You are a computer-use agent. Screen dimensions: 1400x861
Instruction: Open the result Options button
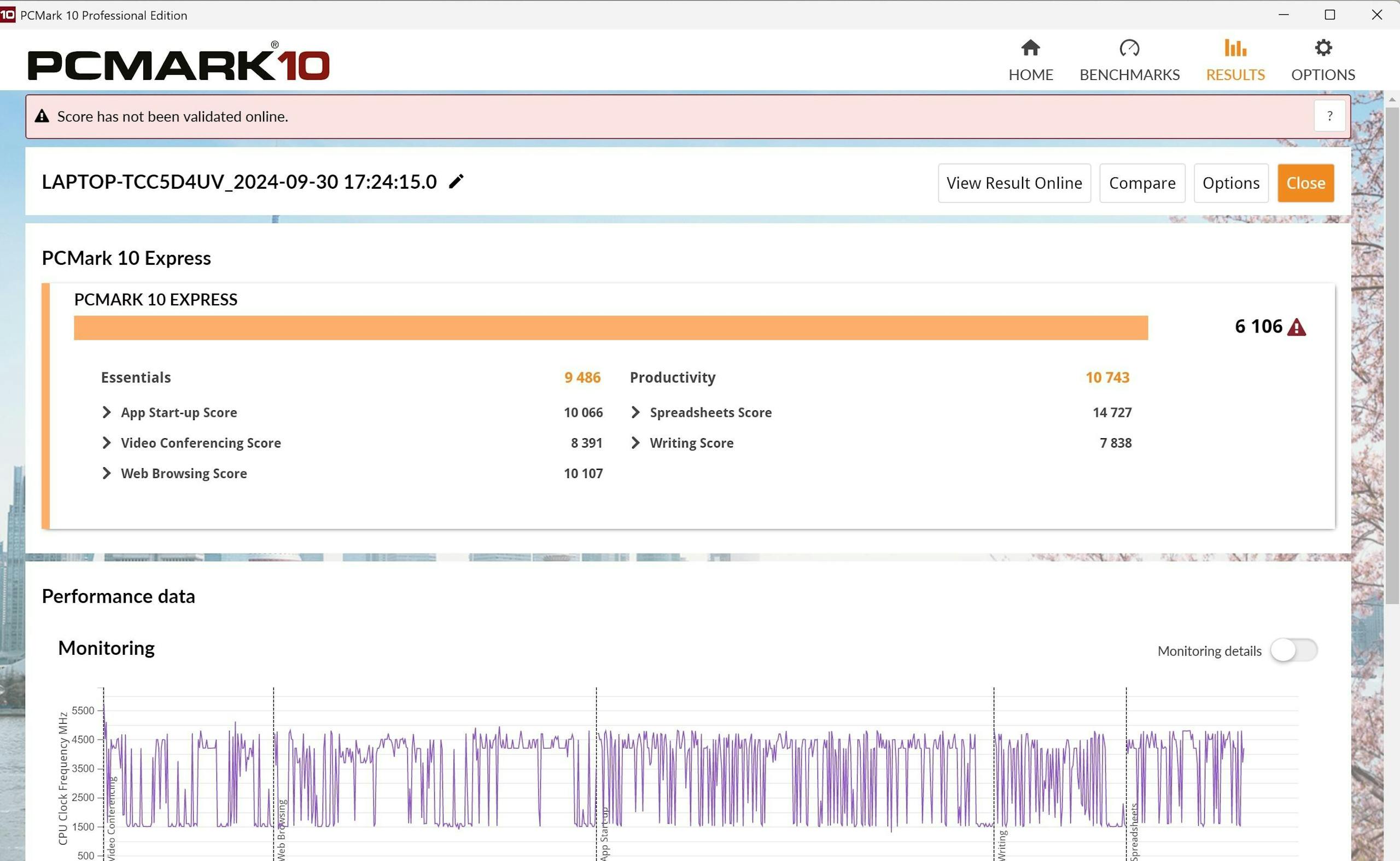(1231, 183)
